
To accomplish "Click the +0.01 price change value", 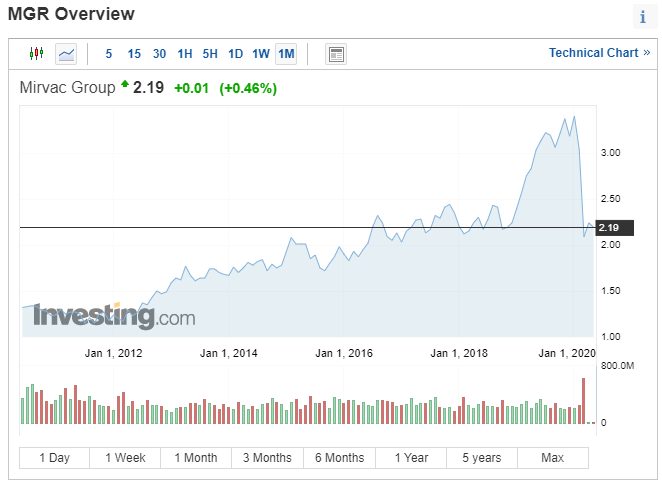I will coord(192,88).
